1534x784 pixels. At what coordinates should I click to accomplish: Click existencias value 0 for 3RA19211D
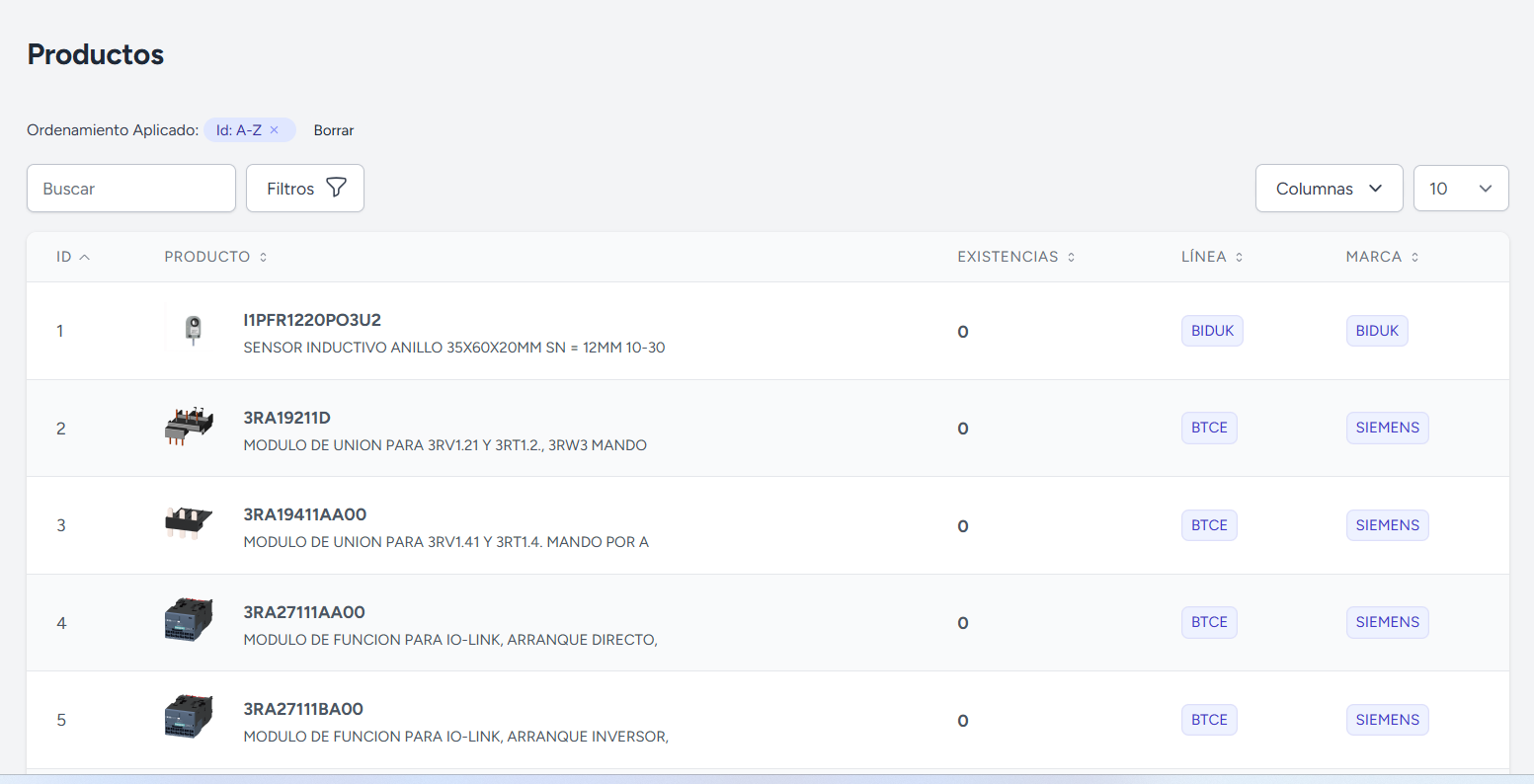coord(963,429)
